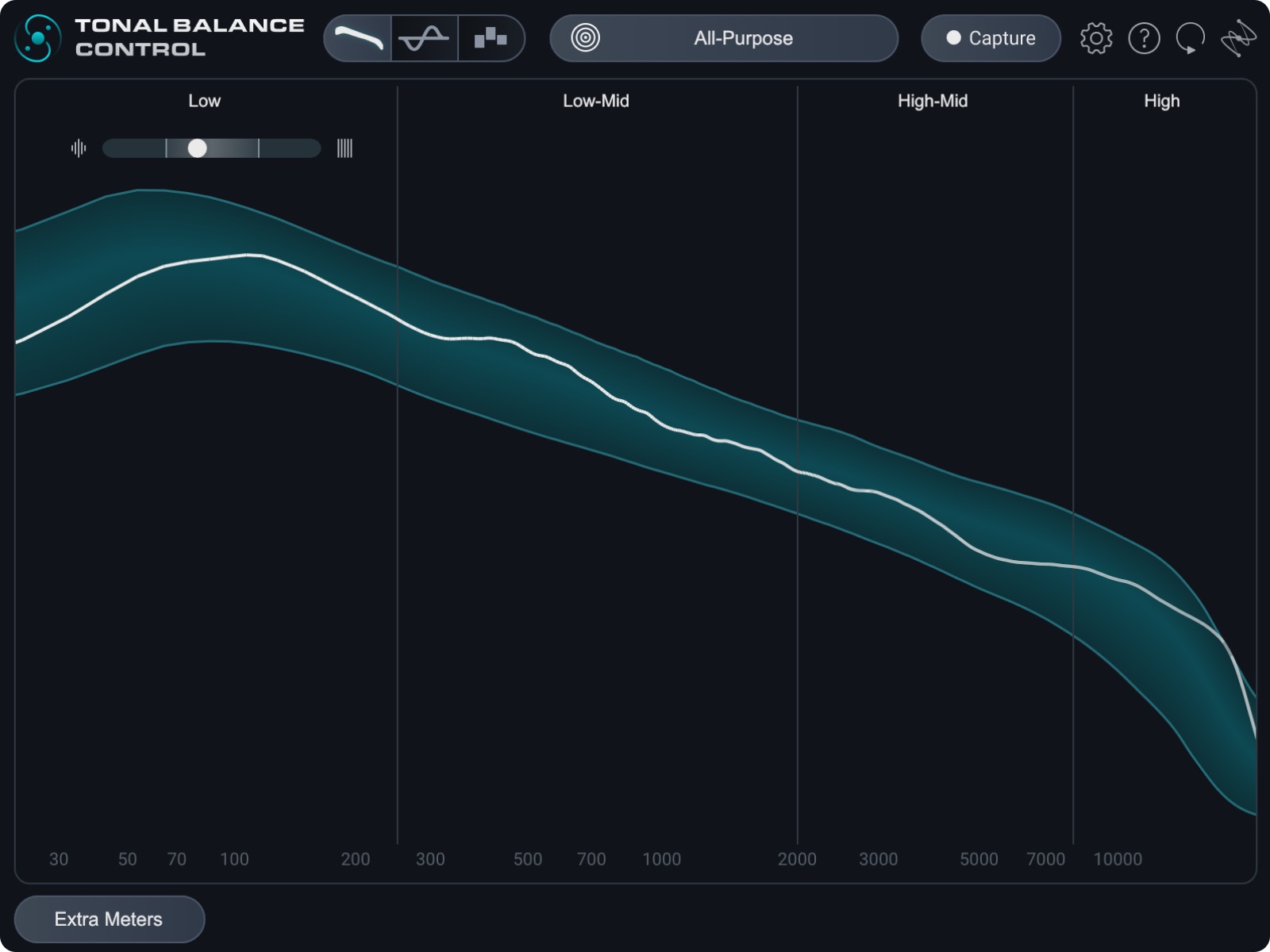Screen dimensions: 1270x952
Task: Switch to the bar blocks view
Action: click(x=491, y=38)
